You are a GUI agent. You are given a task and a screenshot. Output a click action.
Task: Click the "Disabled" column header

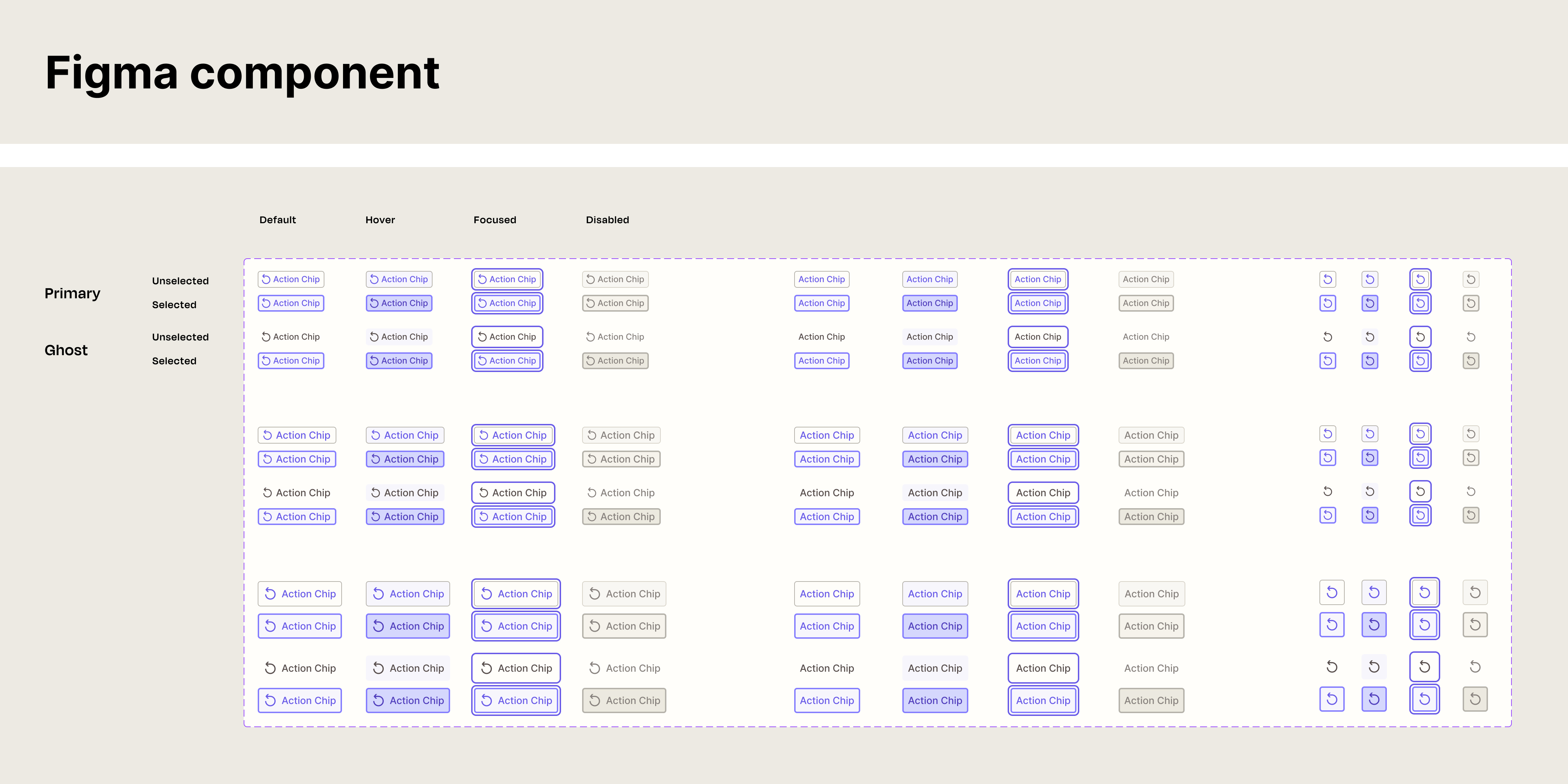pos(607,220)
